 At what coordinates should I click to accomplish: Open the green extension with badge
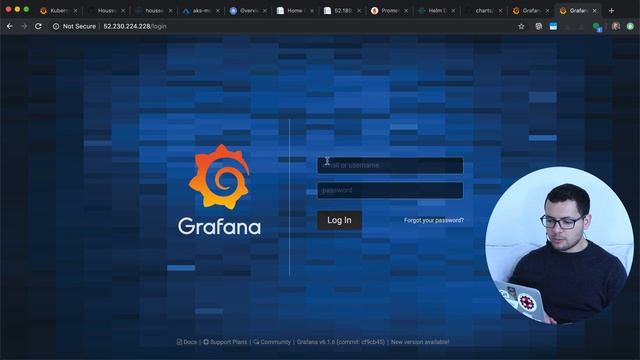597,27
